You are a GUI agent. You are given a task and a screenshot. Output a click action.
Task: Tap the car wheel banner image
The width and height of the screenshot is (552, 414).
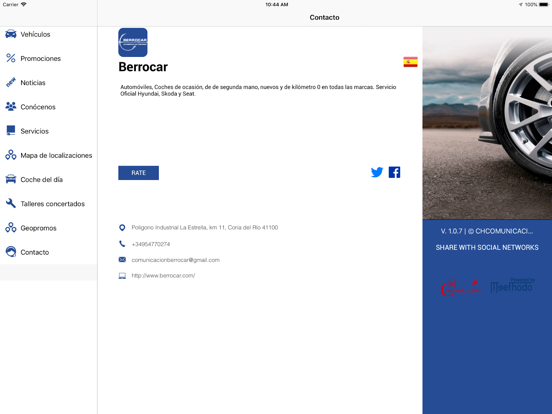487,123
